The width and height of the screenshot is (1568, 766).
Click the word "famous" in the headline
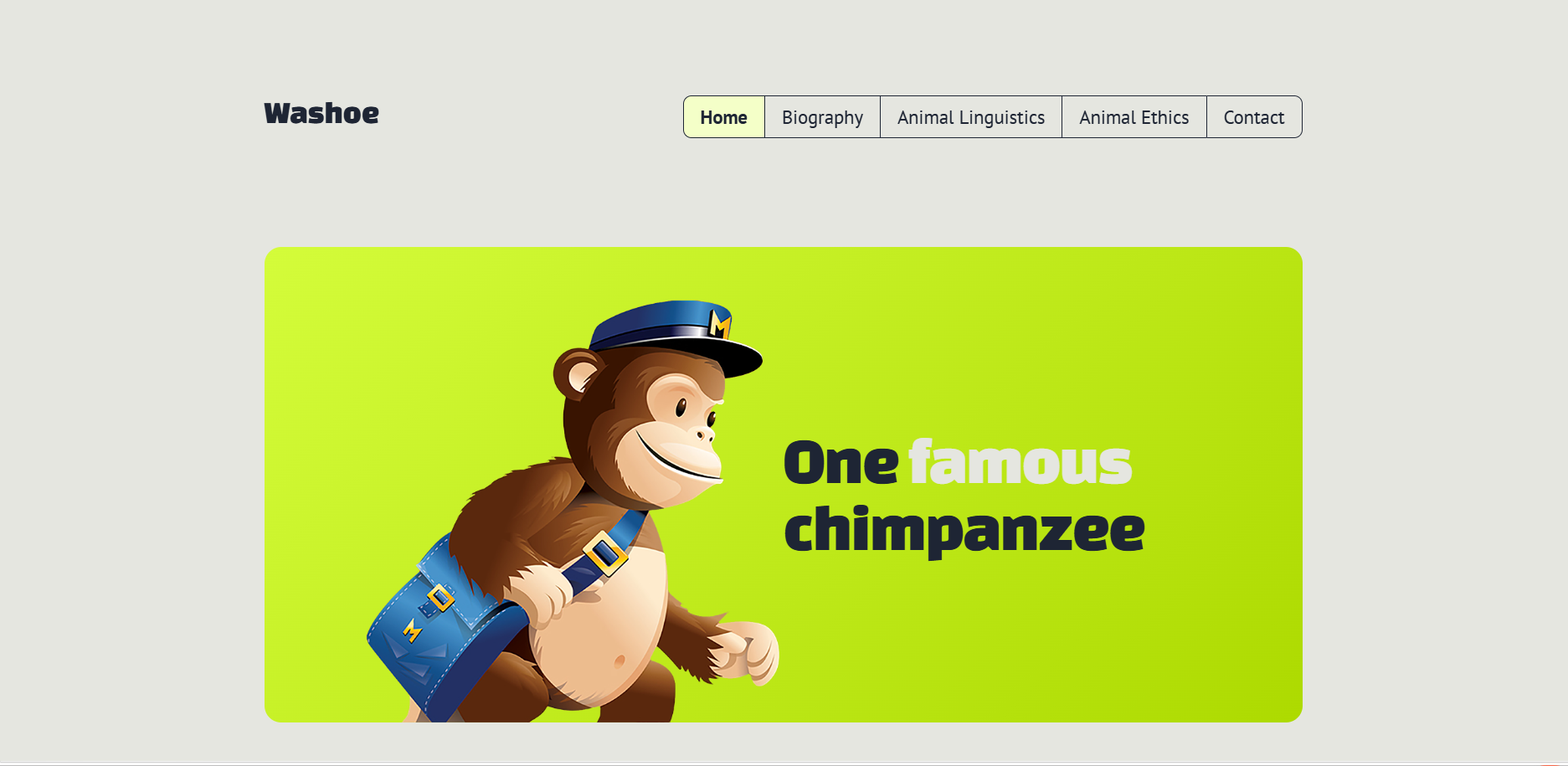1020,462
